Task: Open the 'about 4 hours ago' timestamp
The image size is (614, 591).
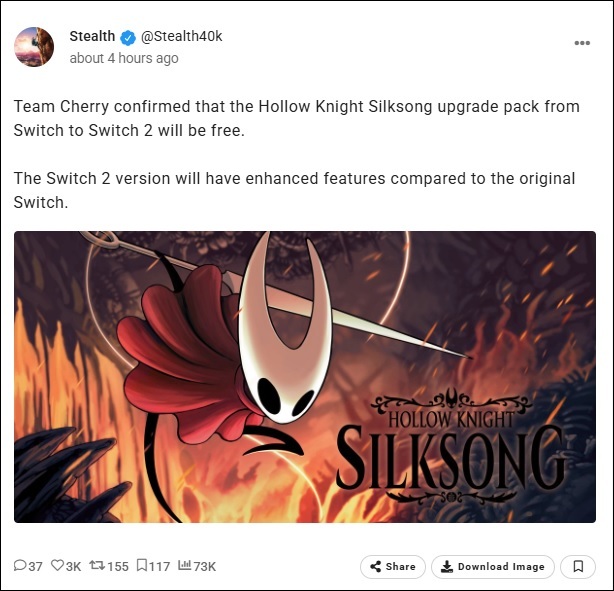Action: click(124, 58)
